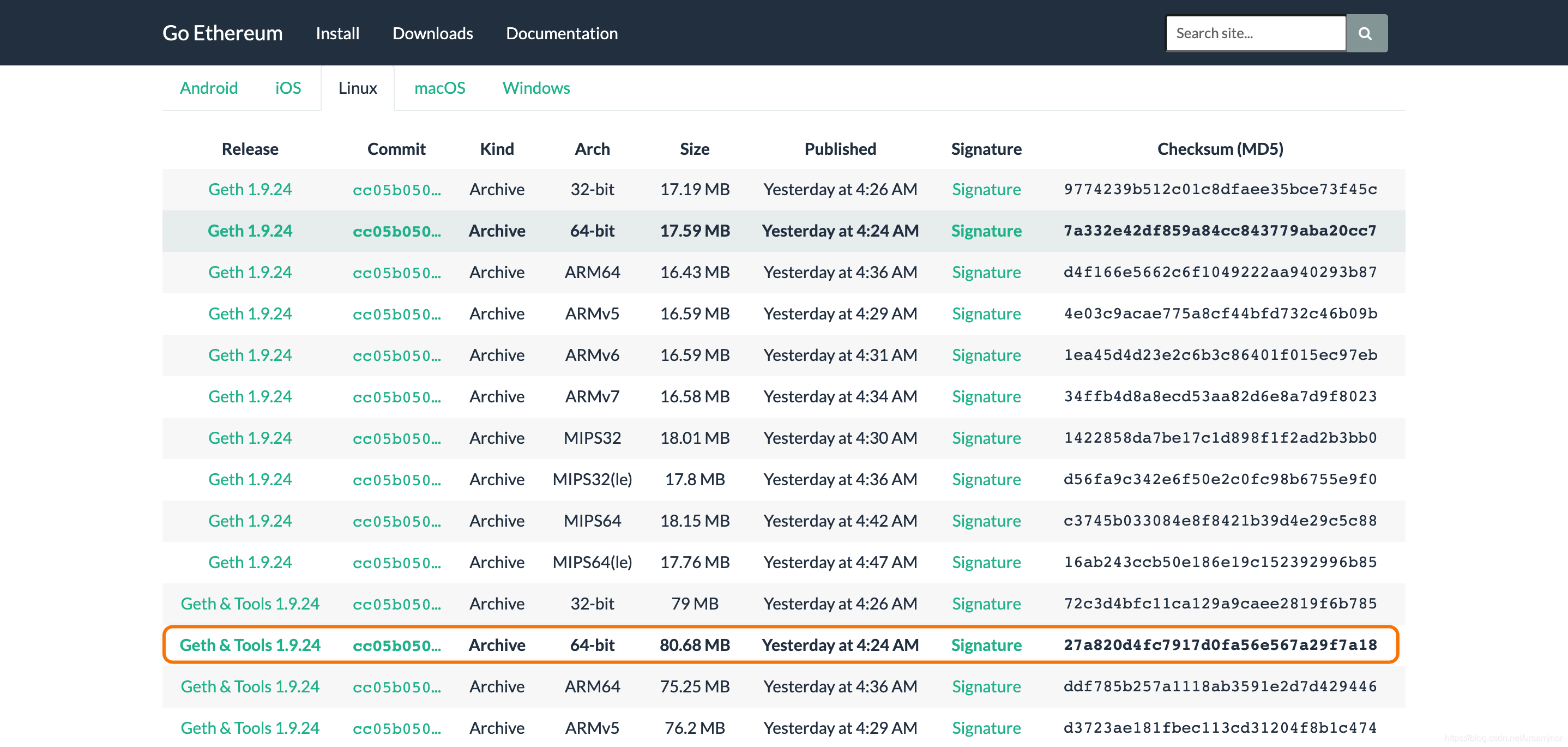Download Geth & Tools 1.9.24 64-bit
1568x748 pixels.
(x=250, y=644)
